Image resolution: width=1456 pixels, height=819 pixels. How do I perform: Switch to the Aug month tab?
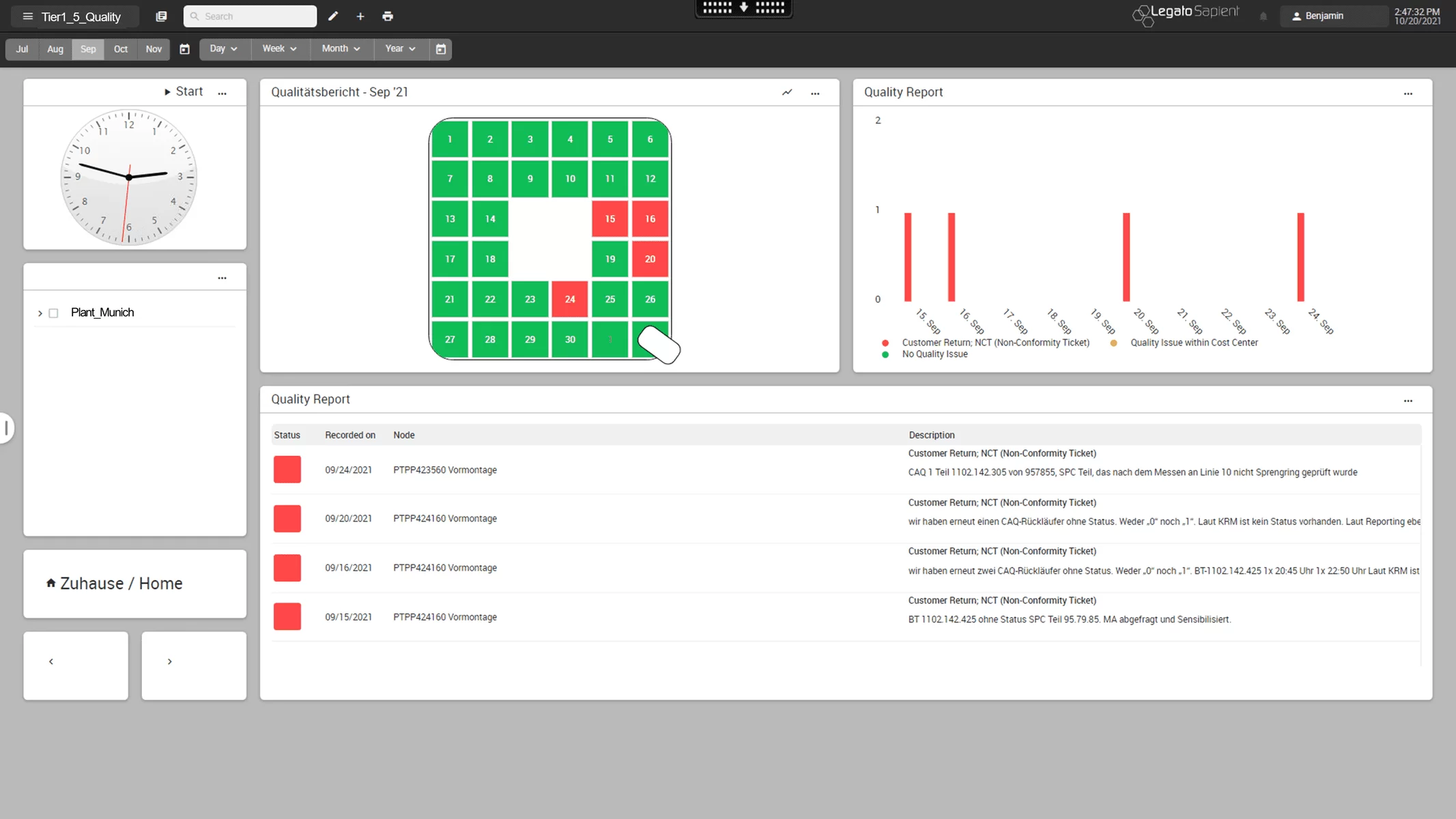(x=55, y=49)
